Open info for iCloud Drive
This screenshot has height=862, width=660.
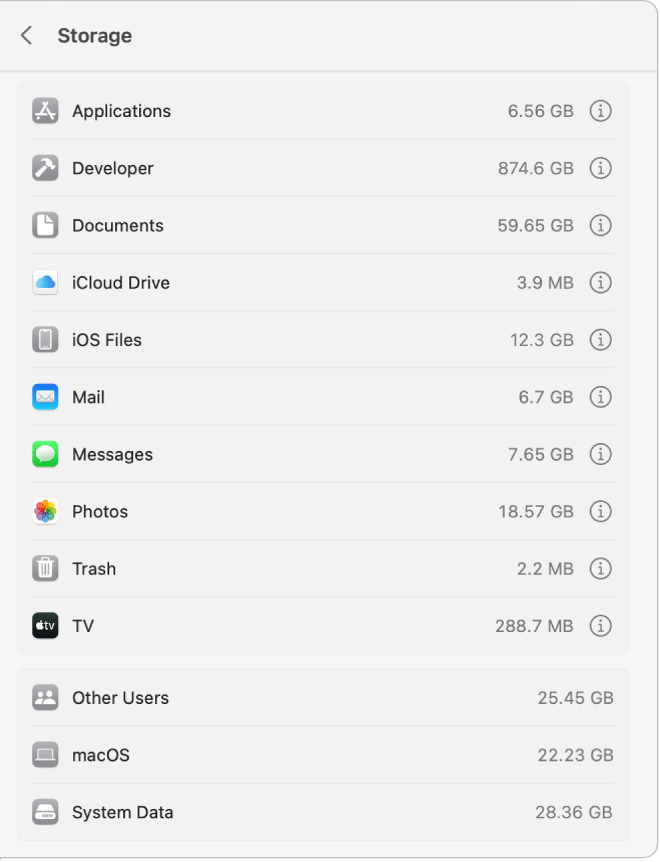601,282
